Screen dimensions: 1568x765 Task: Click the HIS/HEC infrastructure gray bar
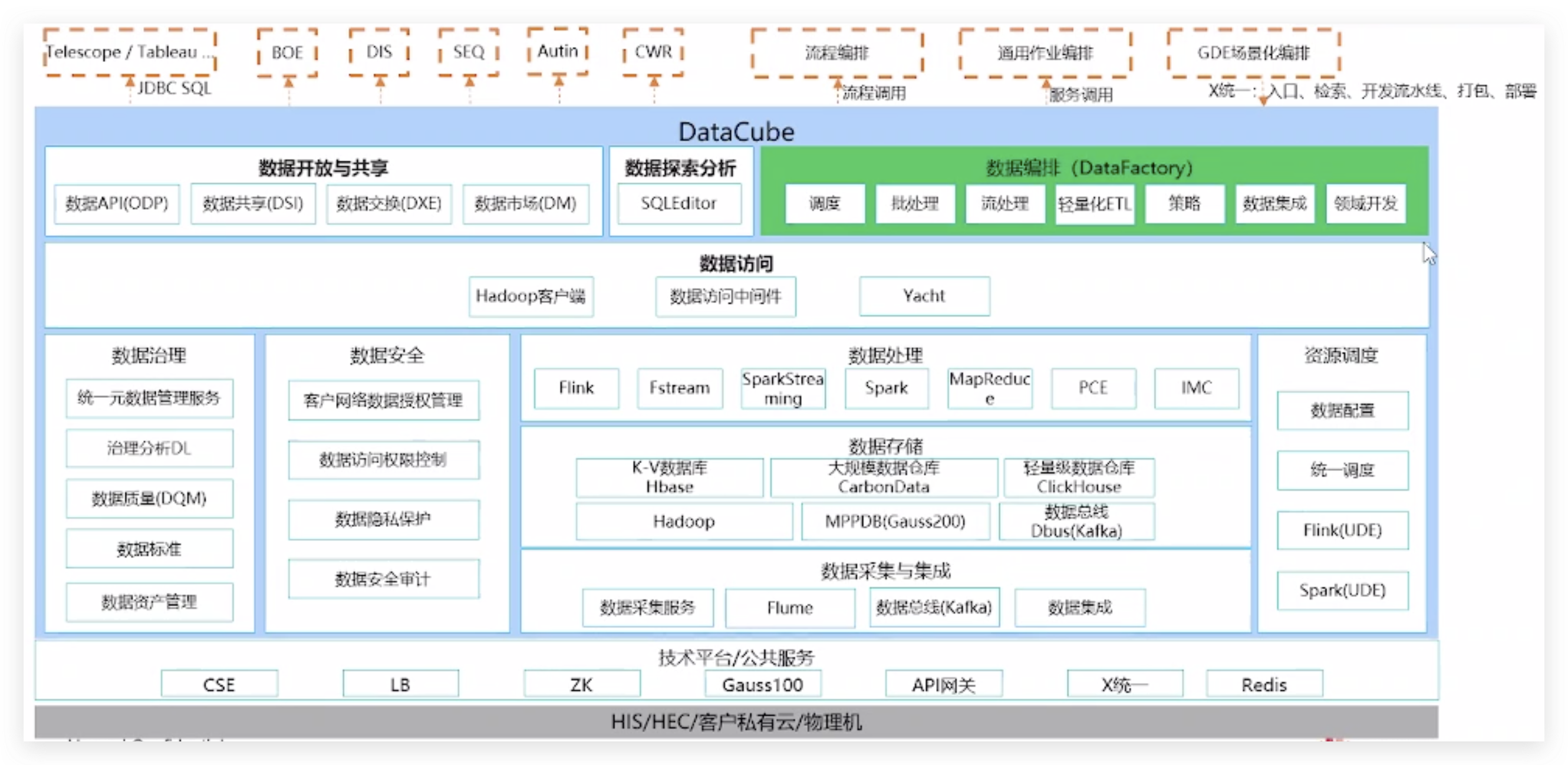(x=736, y=723)
